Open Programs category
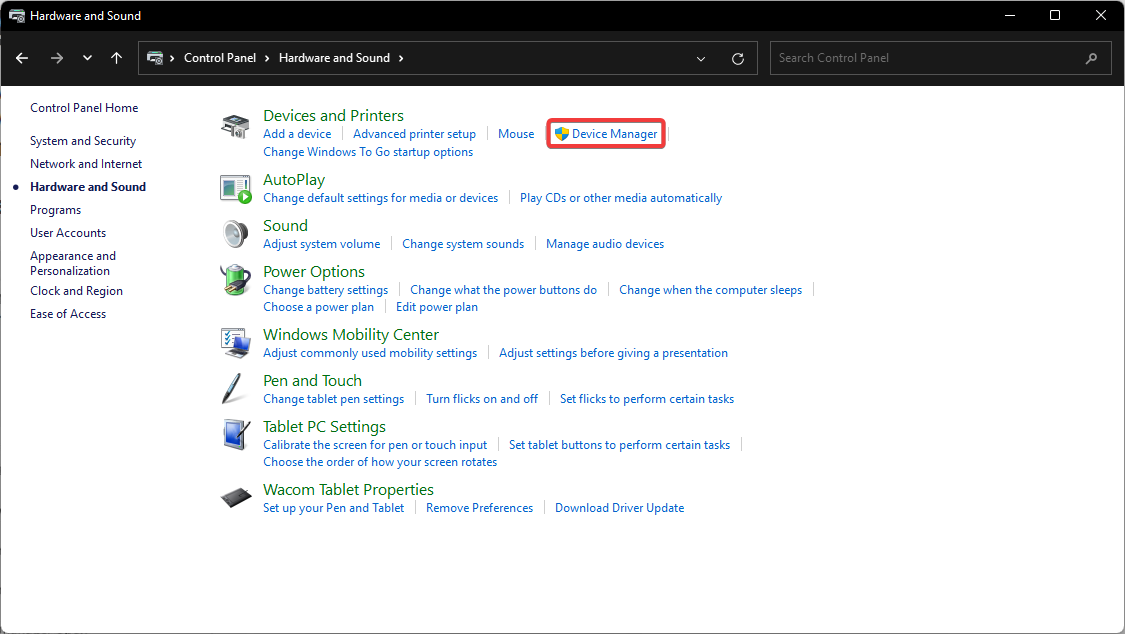Viewport: 1125px width, 634px height. [55, 209]
